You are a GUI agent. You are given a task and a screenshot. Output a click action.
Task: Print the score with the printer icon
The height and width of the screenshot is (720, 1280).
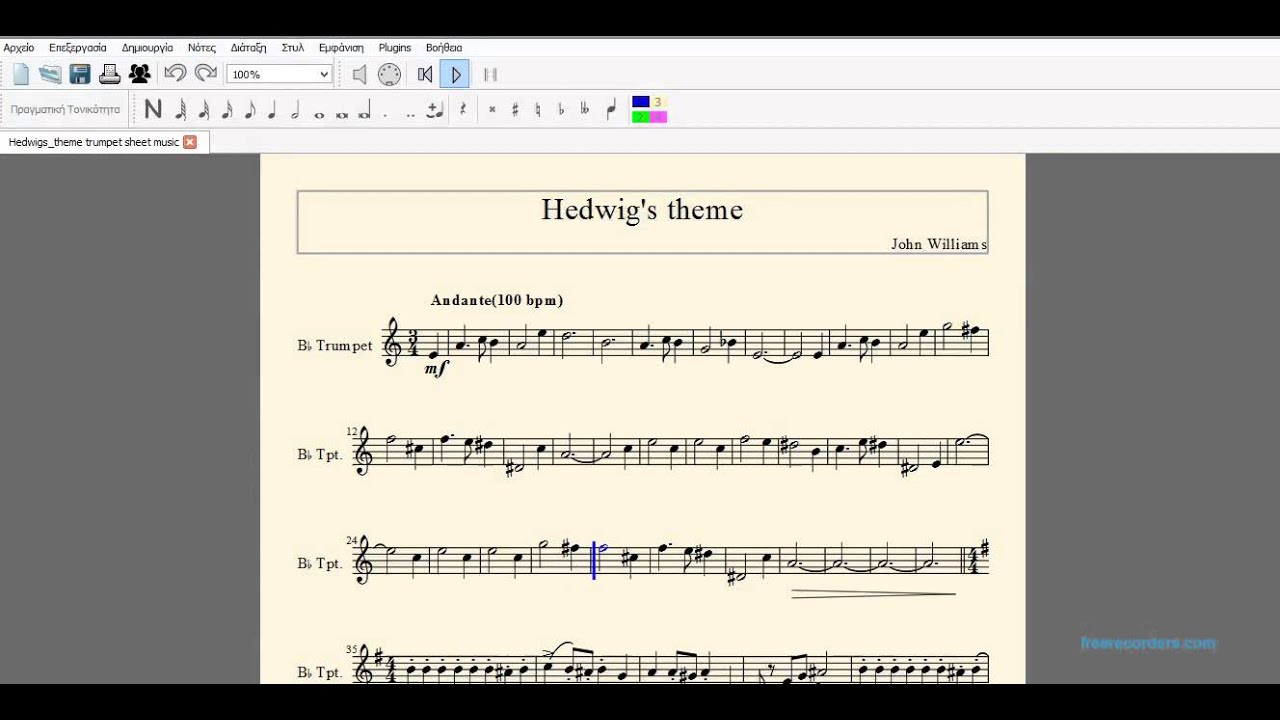point(110,74)
